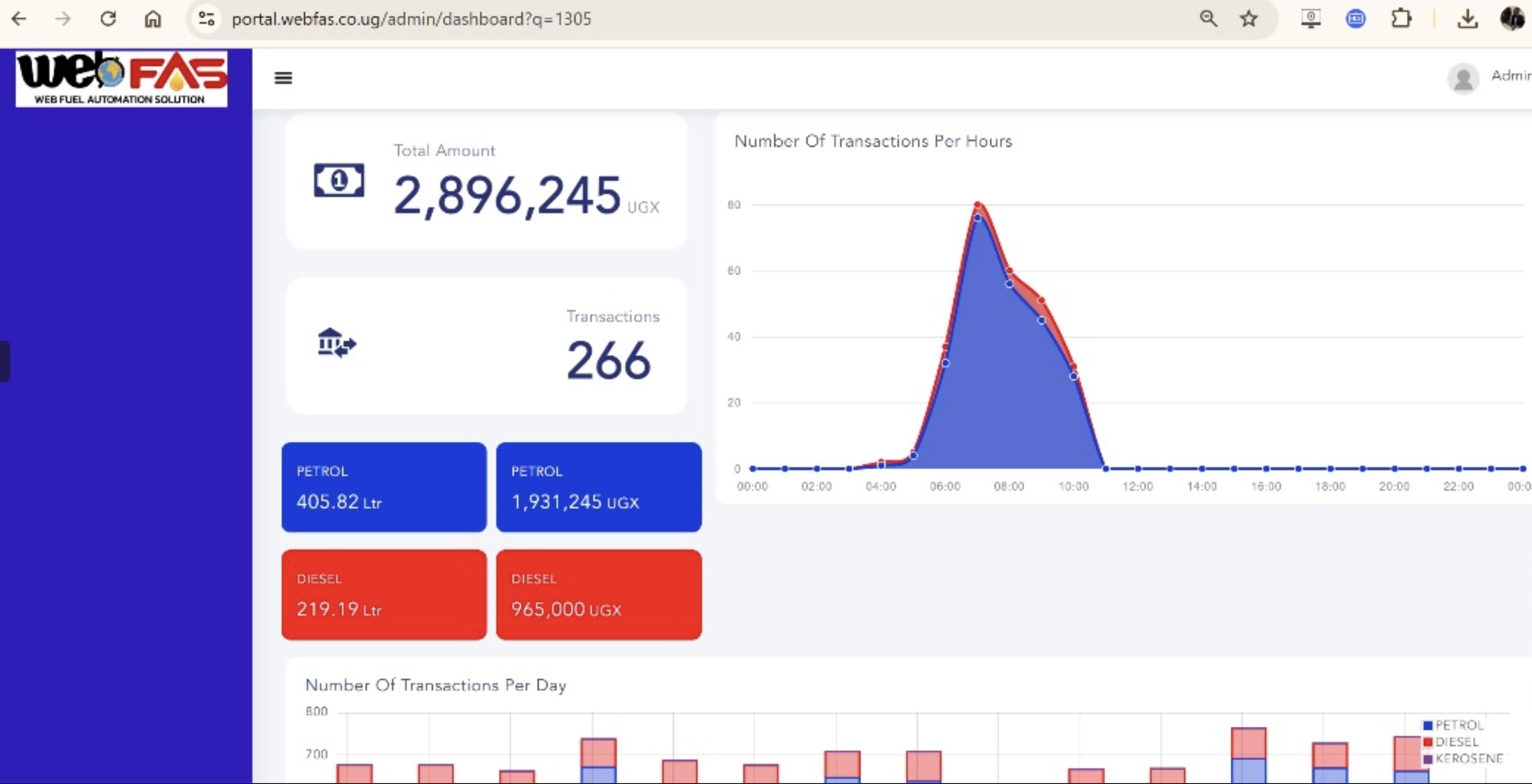The height and width of the screenshot is (784, 1532).
Task: Open the Admin user avatar menu
Action: (x=1463, y=78)
